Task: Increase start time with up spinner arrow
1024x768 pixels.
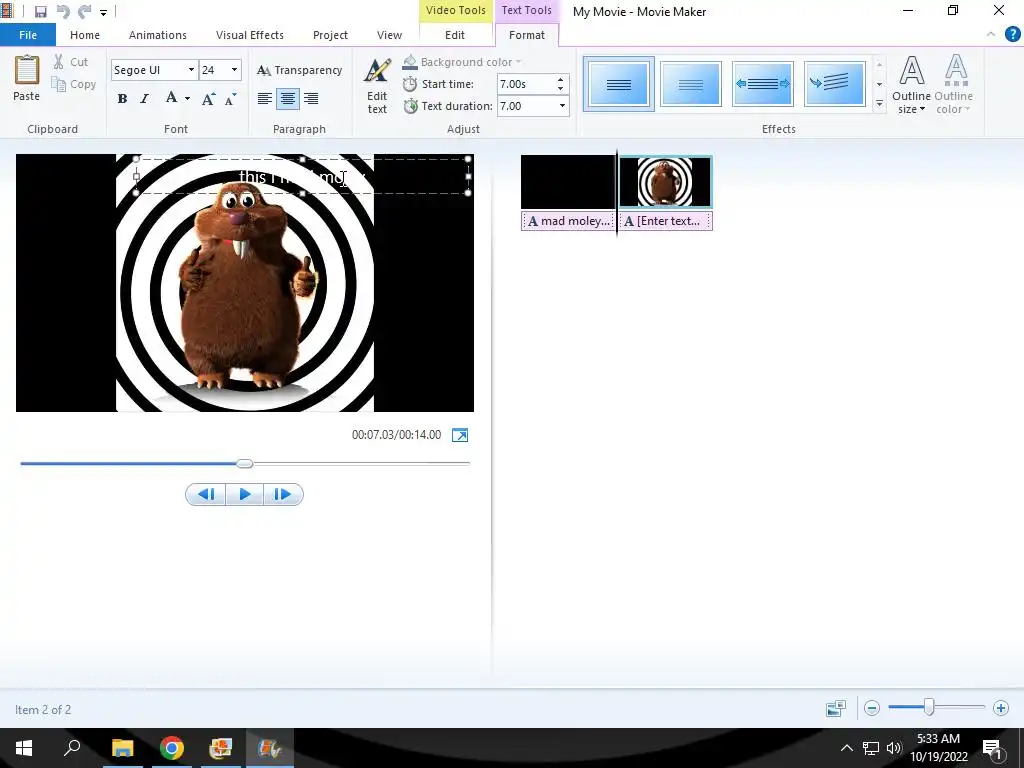Action: (x=560, y=80)
